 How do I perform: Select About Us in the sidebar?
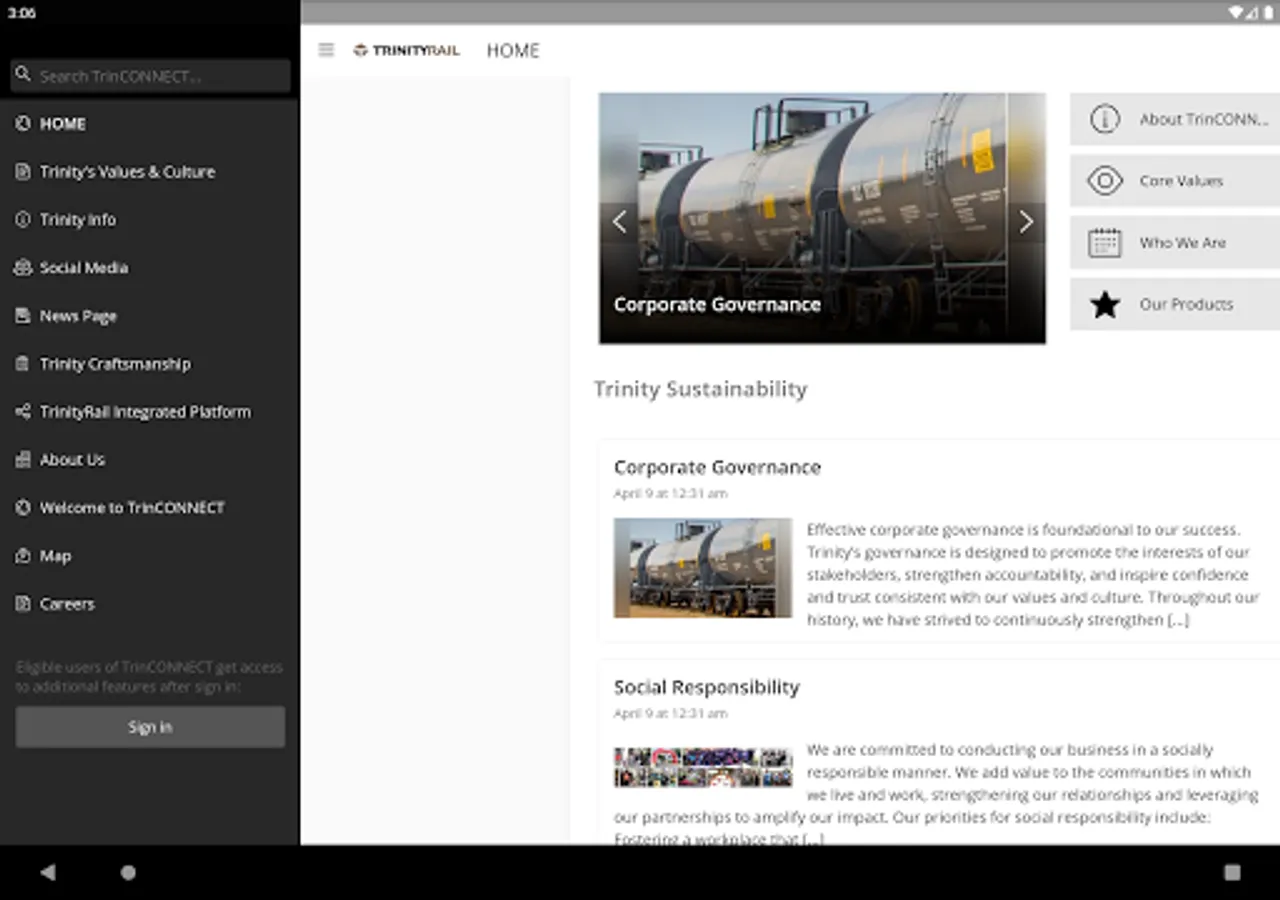coord(150,460)
